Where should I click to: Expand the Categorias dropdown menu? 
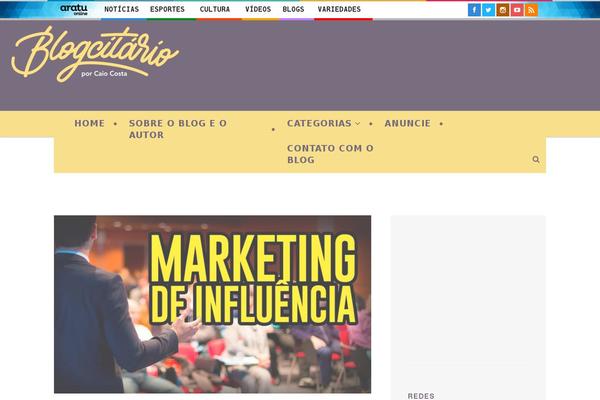[x=323, y=123]
